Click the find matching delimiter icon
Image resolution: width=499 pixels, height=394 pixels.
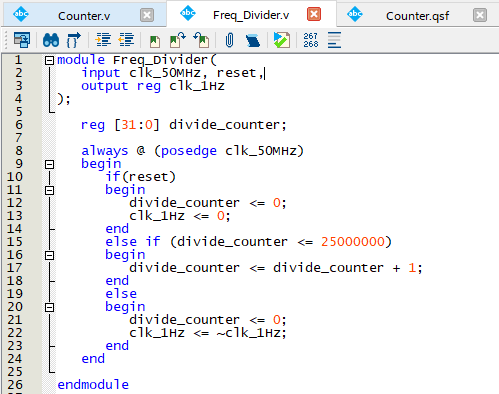pos(74,40)
